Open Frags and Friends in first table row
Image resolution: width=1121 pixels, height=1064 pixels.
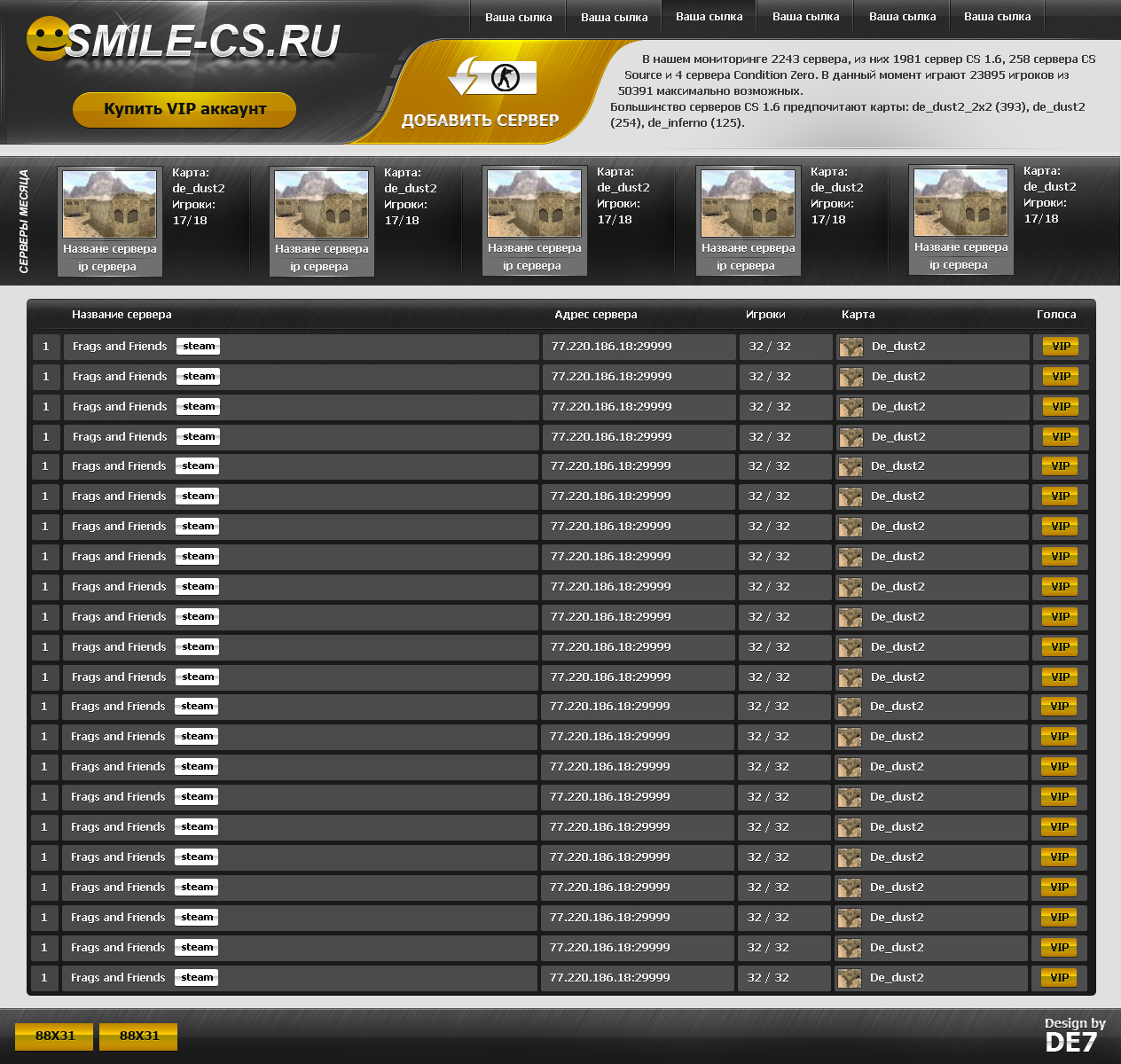click(x=120, y=347)
